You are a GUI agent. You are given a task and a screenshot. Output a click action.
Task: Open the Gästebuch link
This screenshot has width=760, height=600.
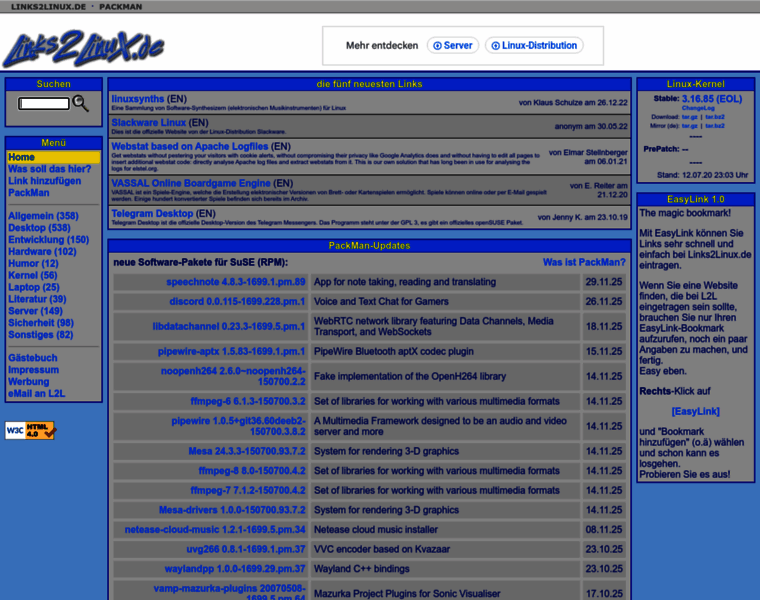32,358
